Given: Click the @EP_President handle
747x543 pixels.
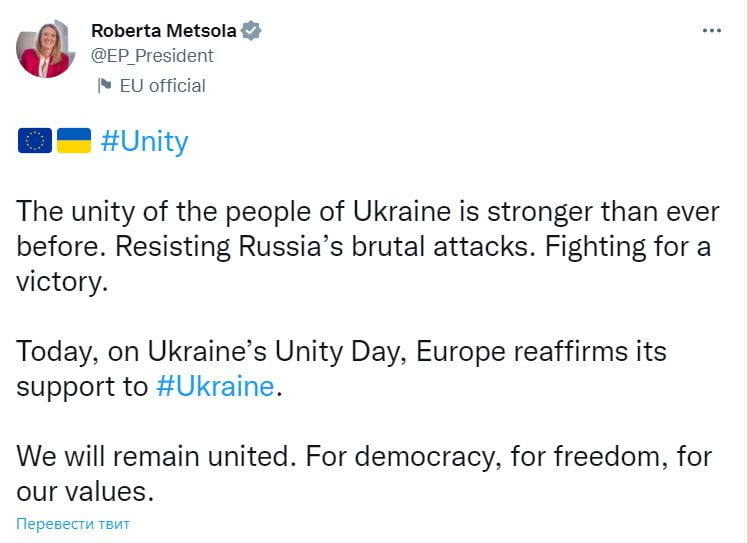Looking at the screenshot, I should (x=152, y=56).
